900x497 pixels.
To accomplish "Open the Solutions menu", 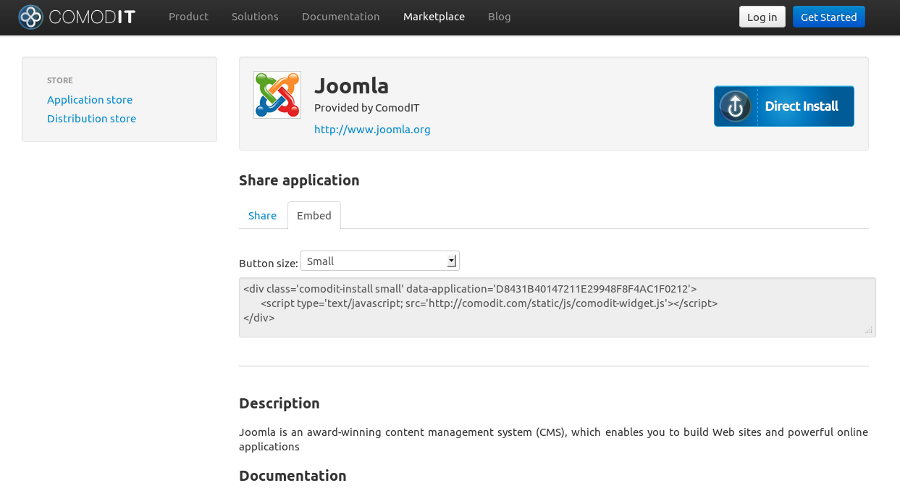I will [x=255, y=17].
